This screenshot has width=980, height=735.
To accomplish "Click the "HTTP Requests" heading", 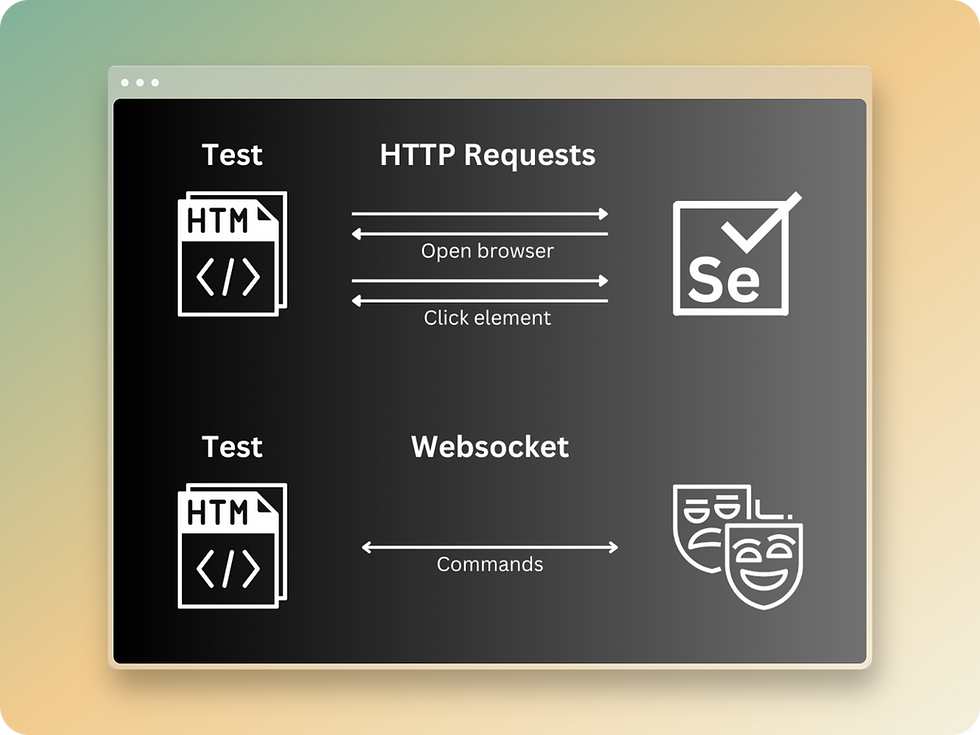I will [x=488, y=155].
